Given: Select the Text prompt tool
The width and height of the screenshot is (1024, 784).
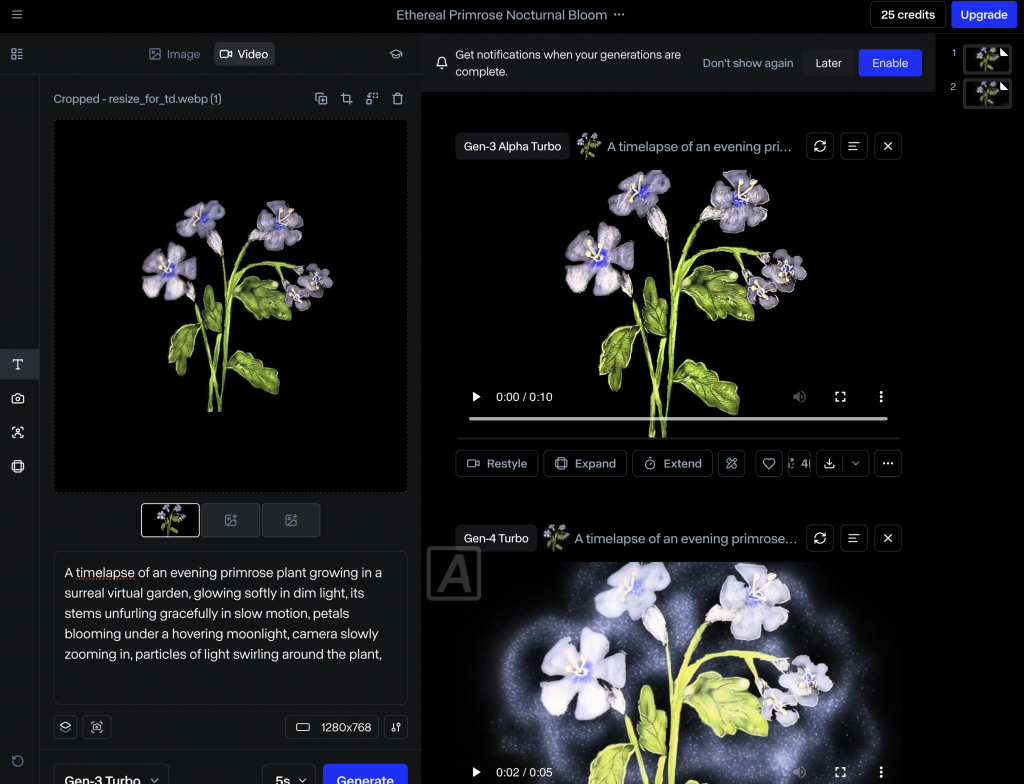Looking at the screenshot, I should pyautogui.click(x=18, y=365).
